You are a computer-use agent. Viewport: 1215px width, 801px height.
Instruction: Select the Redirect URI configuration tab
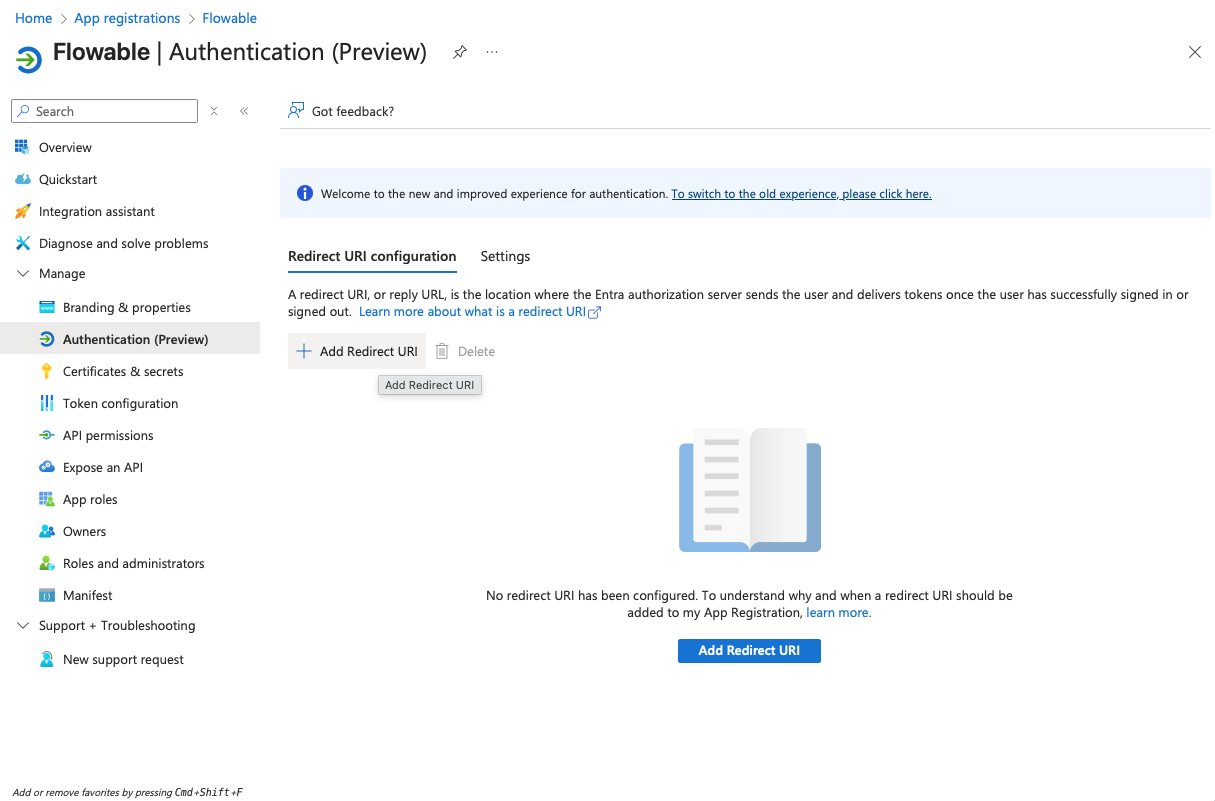372,256
